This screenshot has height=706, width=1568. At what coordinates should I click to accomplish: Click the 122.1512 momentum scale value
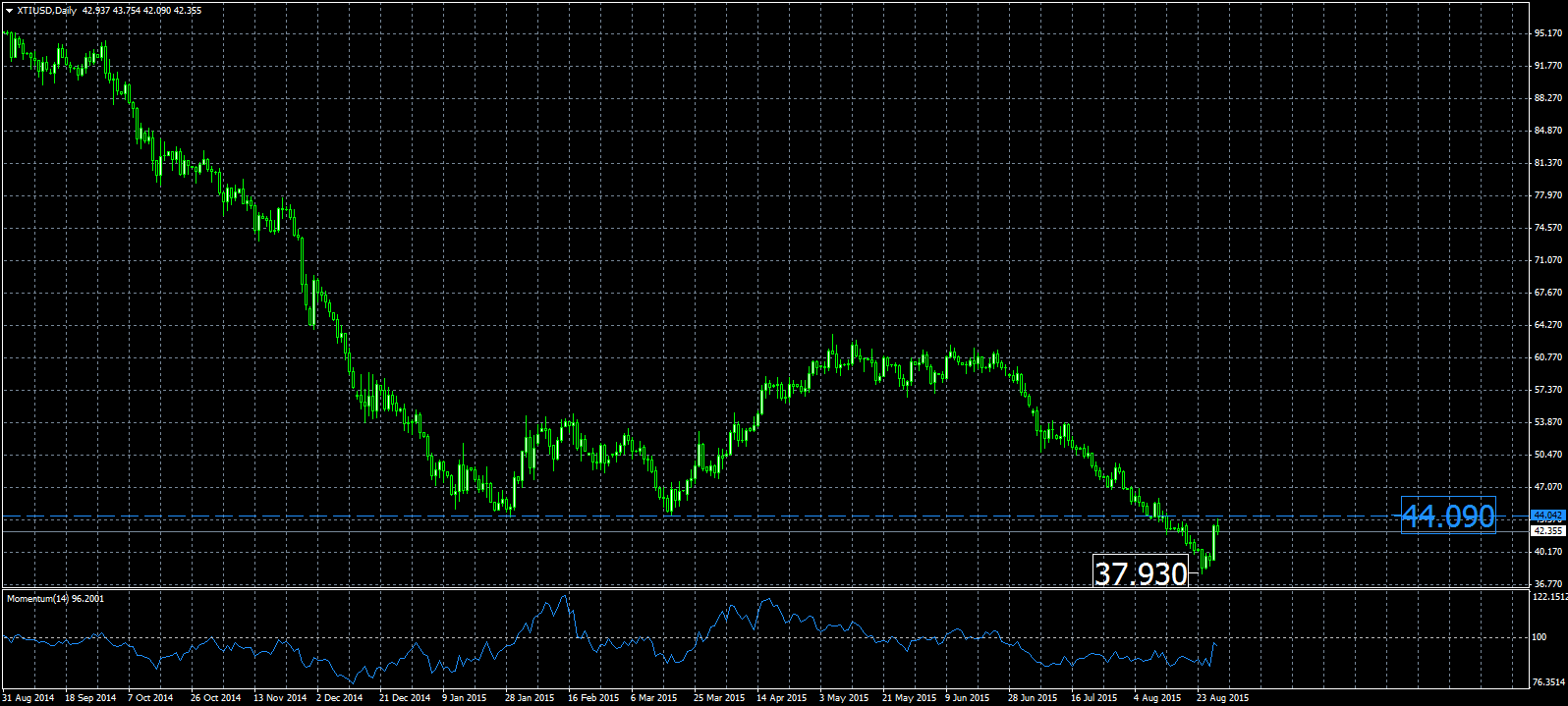click(1549, 597)
